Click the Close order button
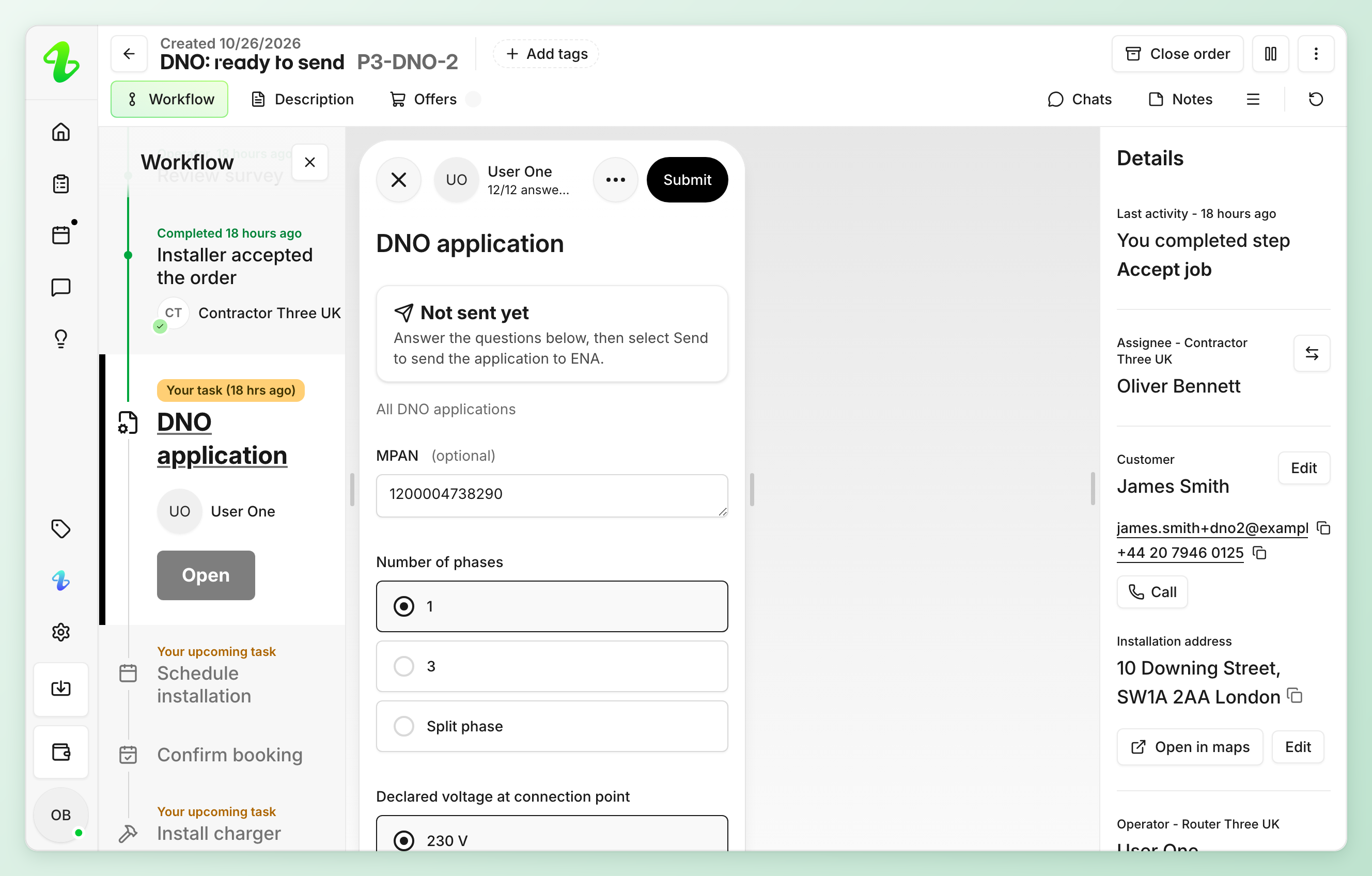 [1177, 54]
